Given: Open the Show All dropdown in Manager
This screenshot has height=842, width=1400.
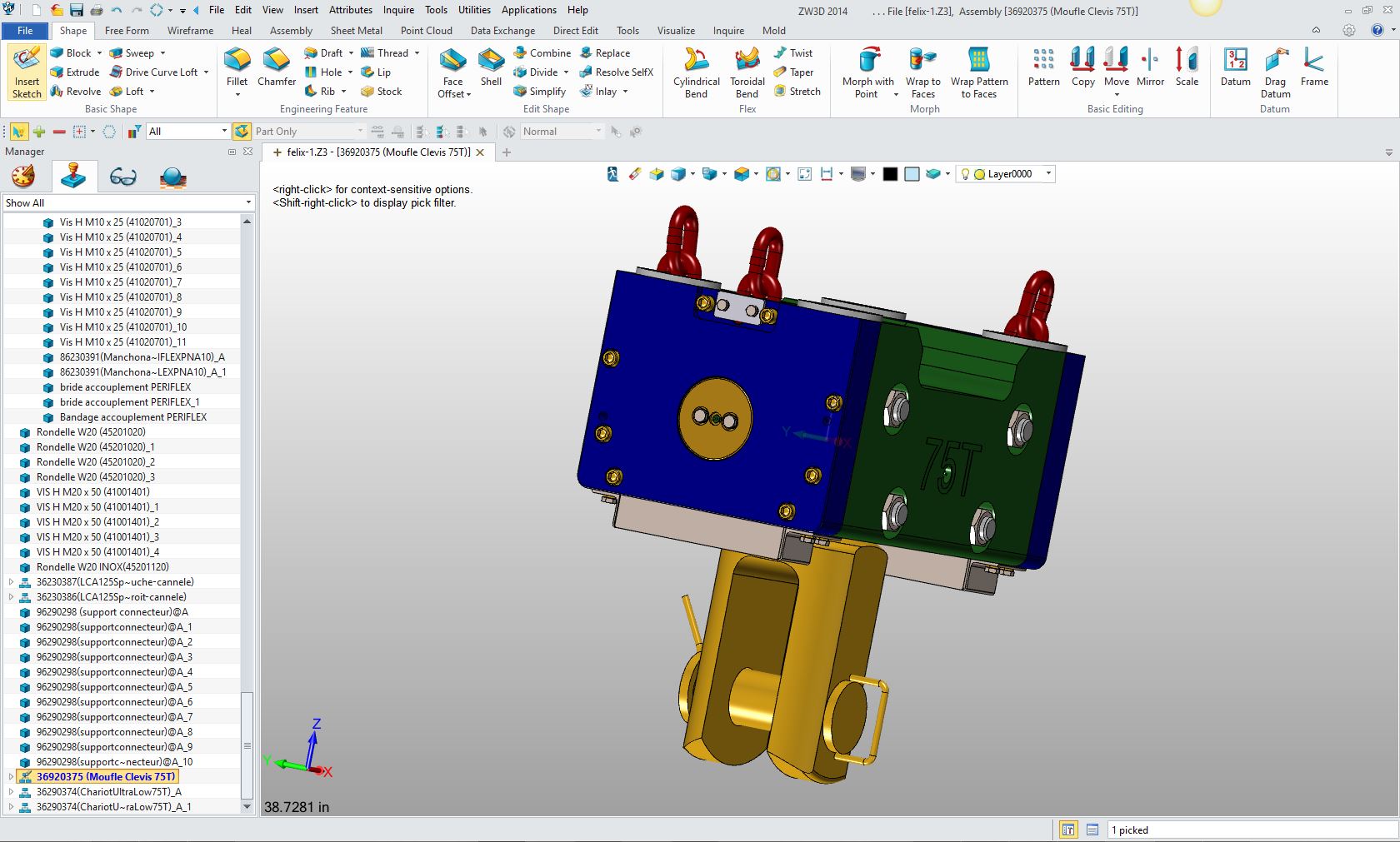Looking at the screenshot, I should pos(247,203).
